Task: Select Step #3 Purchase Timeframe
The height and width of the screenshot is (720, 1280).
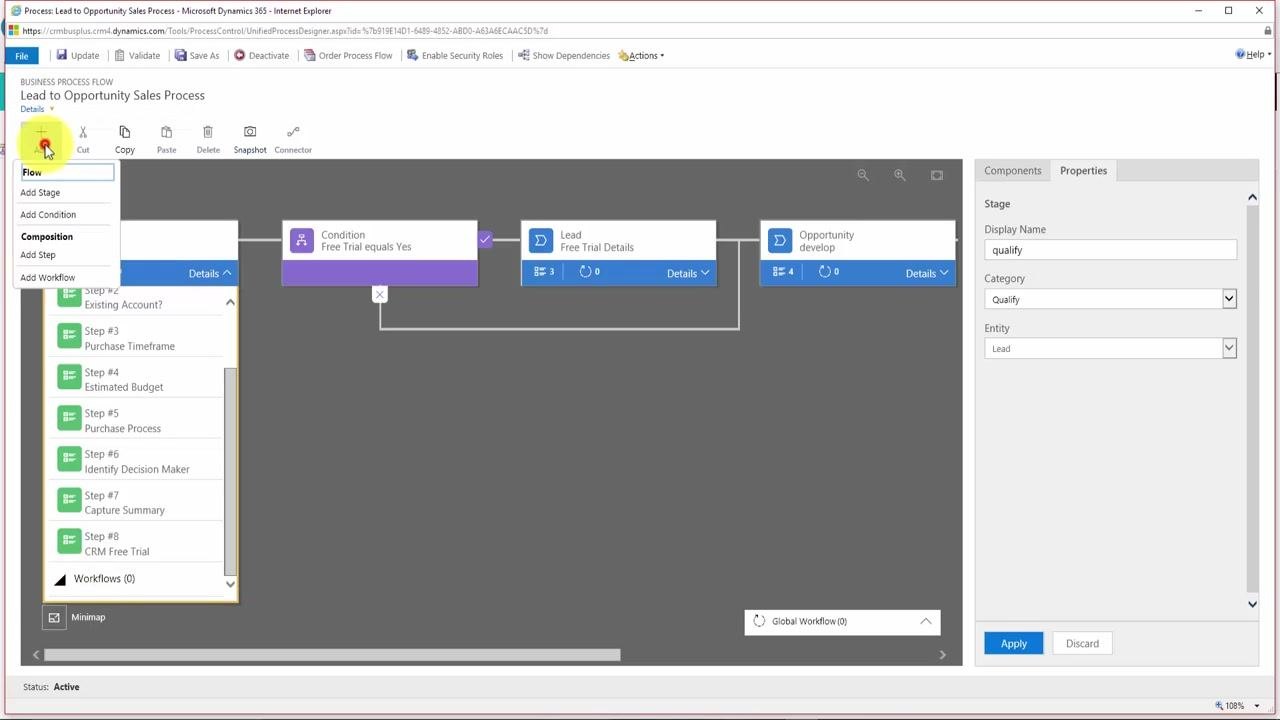Action: [134, 338]
